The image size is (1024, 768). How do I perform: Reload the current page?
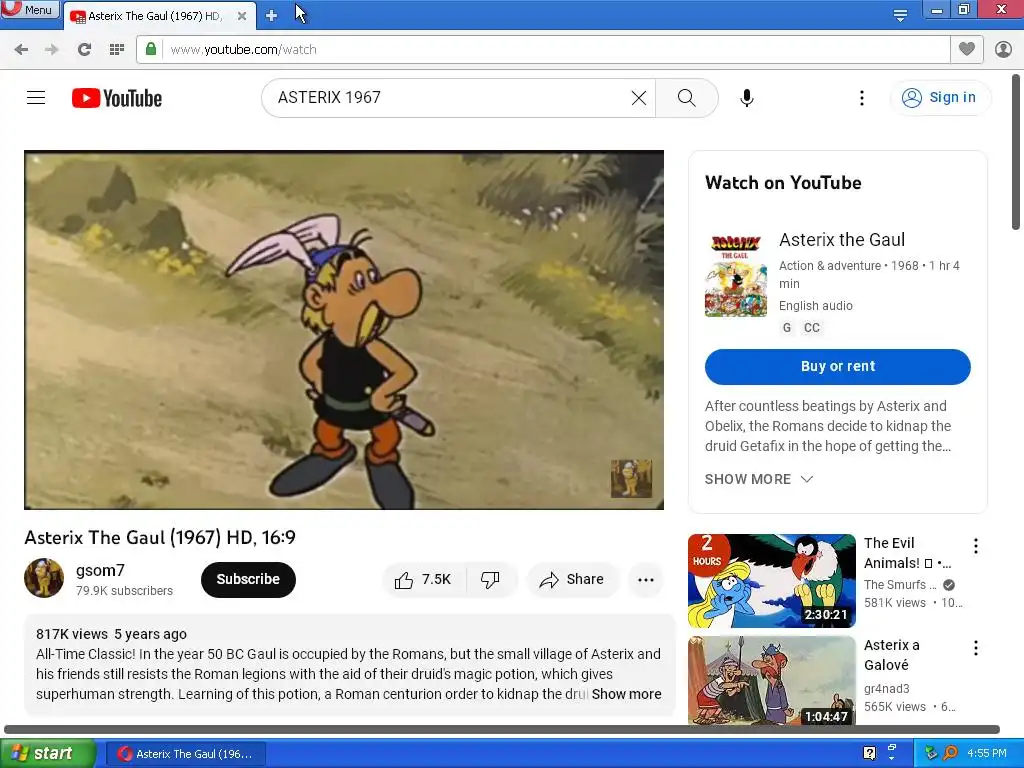pos(84,50)
